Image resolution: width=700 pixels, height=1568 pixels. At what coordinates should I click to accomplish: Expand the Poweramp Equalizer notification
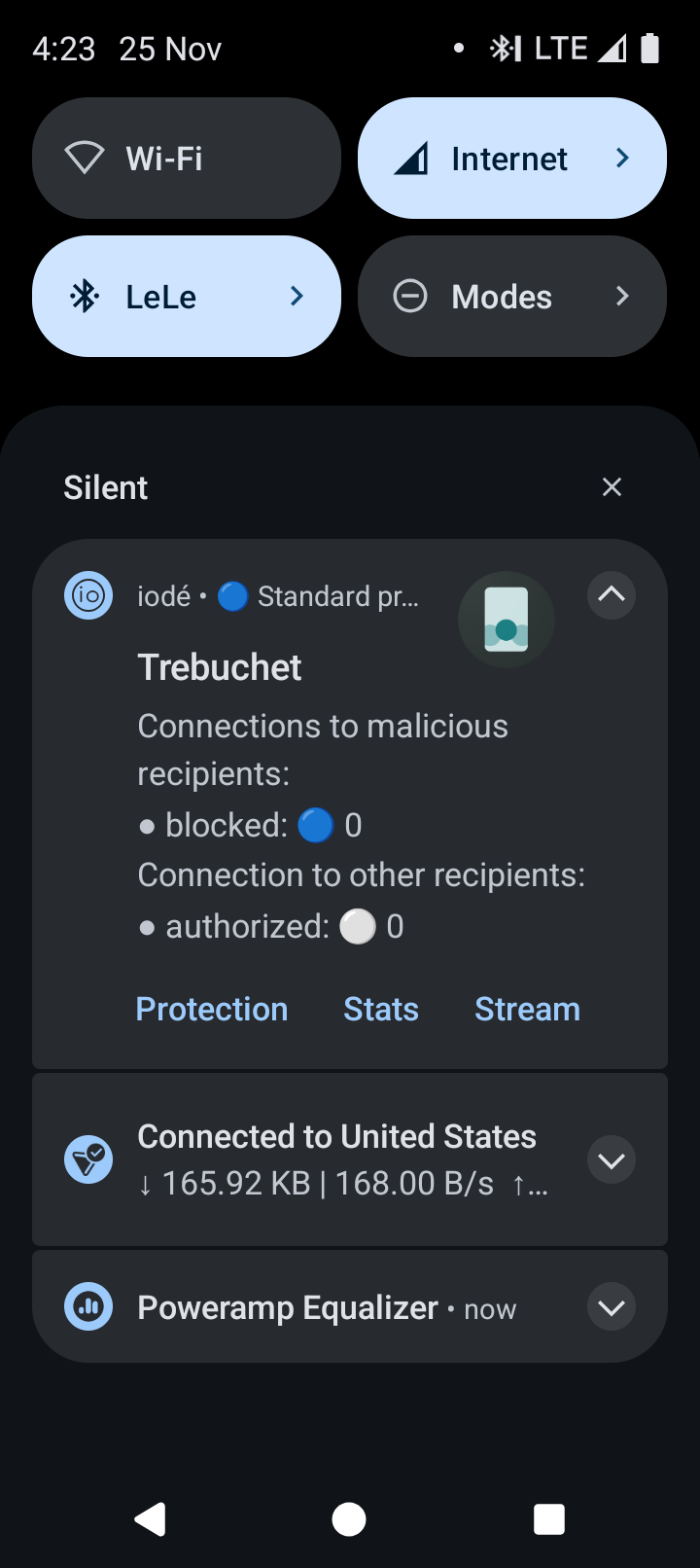[612, 1306]
